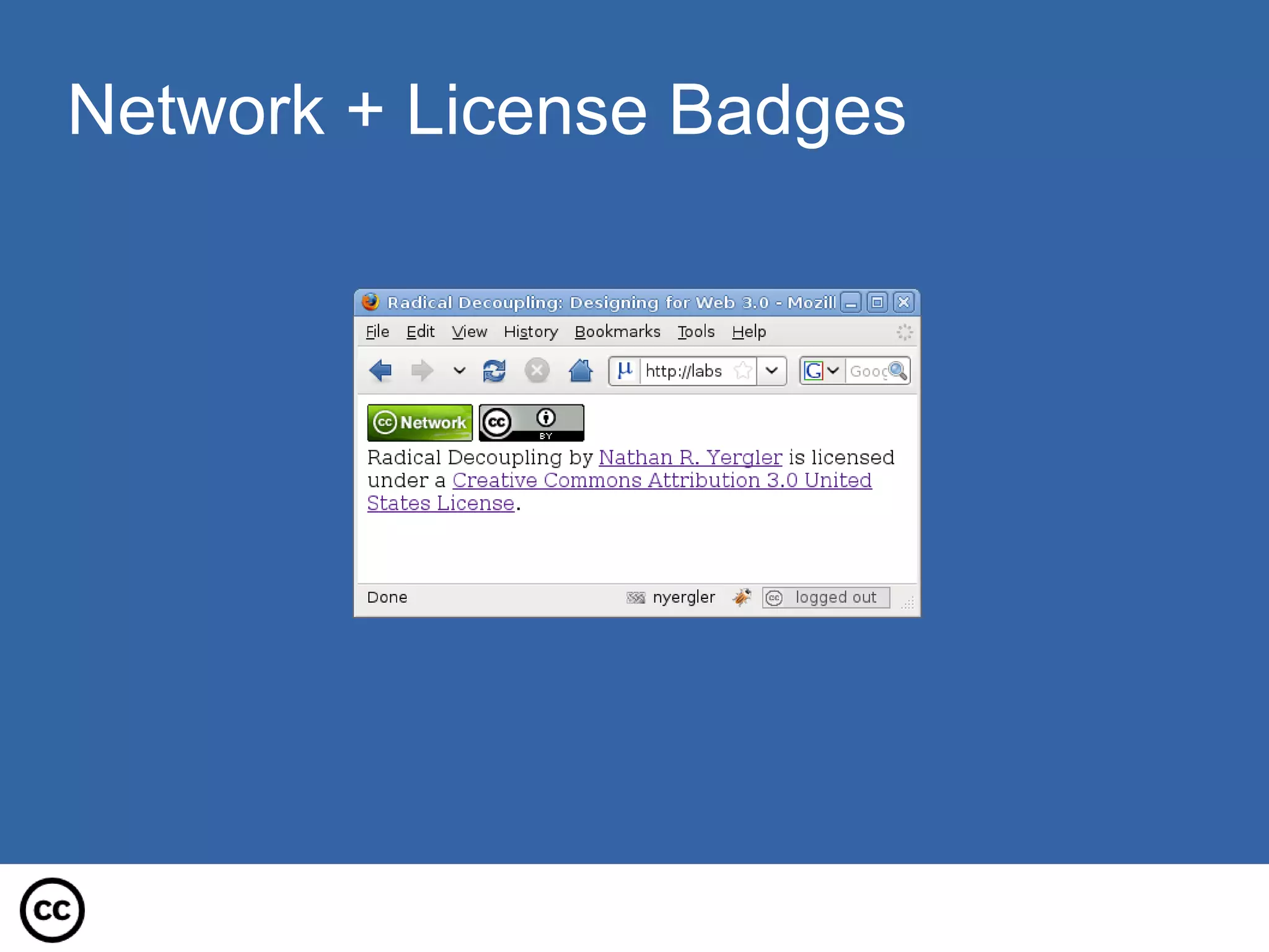Open the Bookmarks menu
The image size is (1269, 952).
pyautogui.click(x=617, y=332)
